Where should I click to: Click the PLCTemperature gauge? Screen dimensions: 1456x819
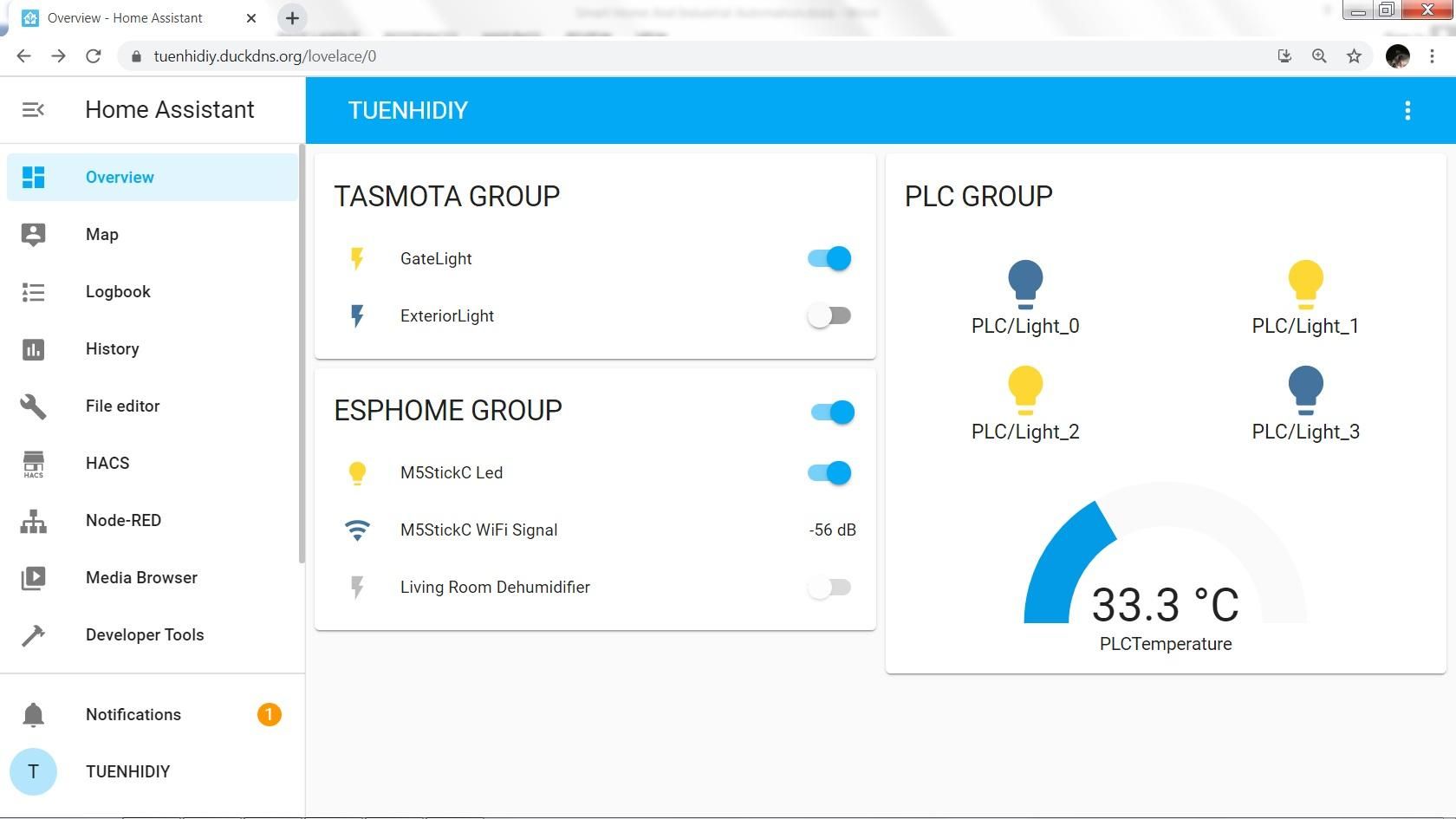1165,568
